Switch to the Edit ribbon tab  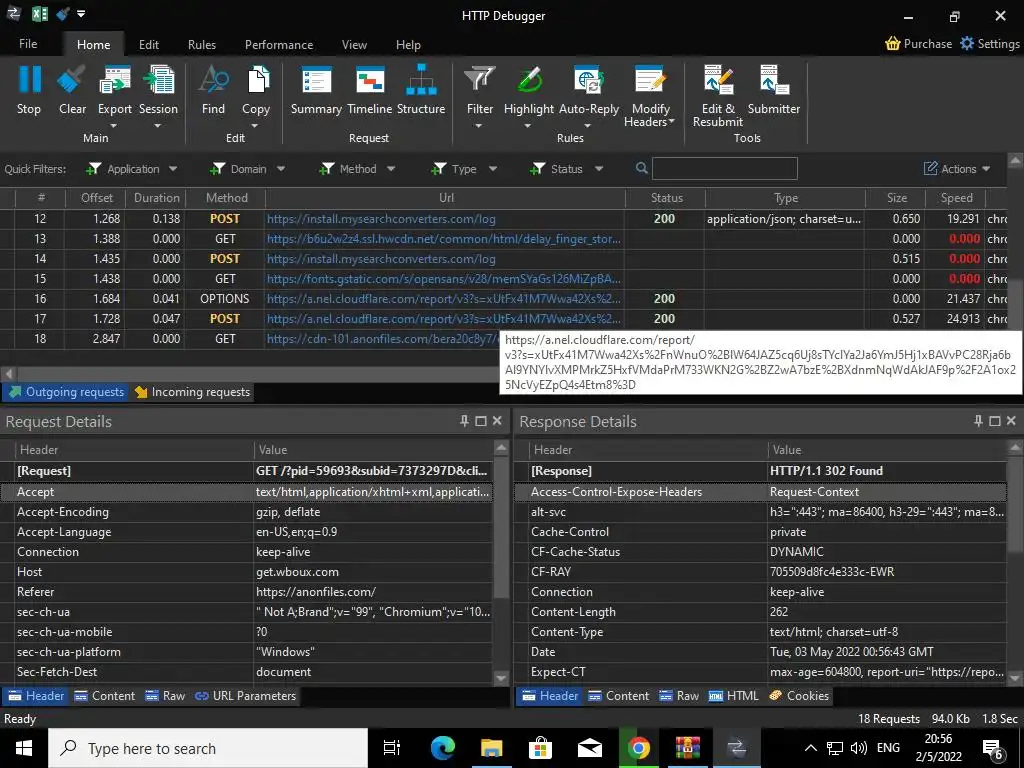pos(149,44)
